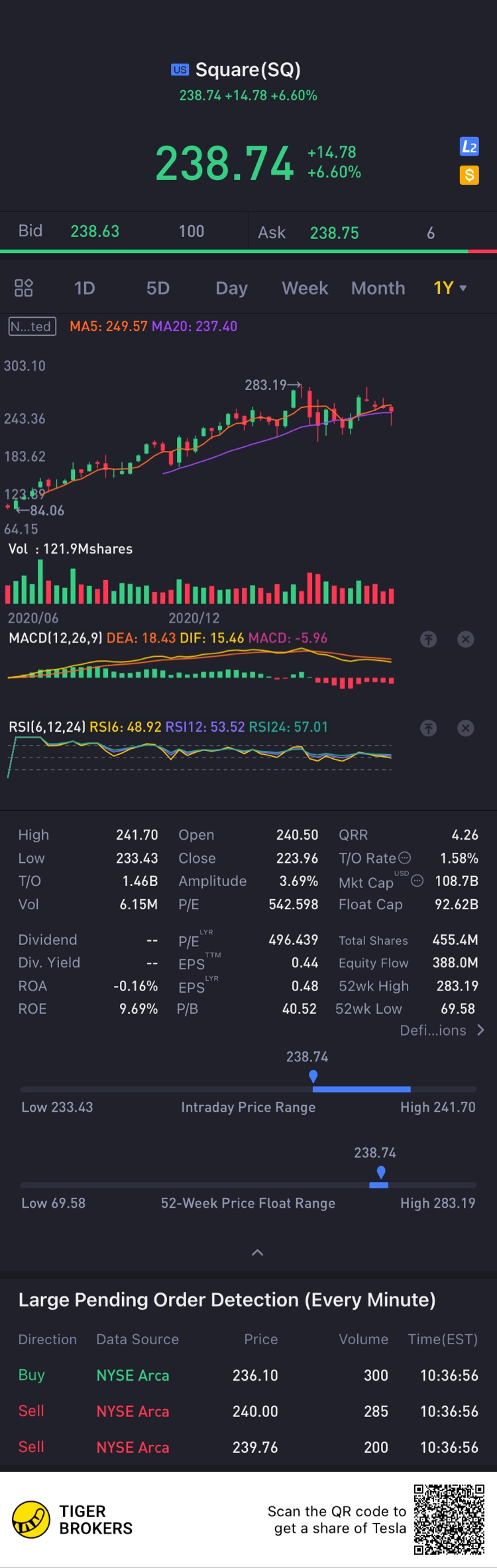
Task: Tap the Amplitude value 3.69%
Action: (x=299, y=881)
